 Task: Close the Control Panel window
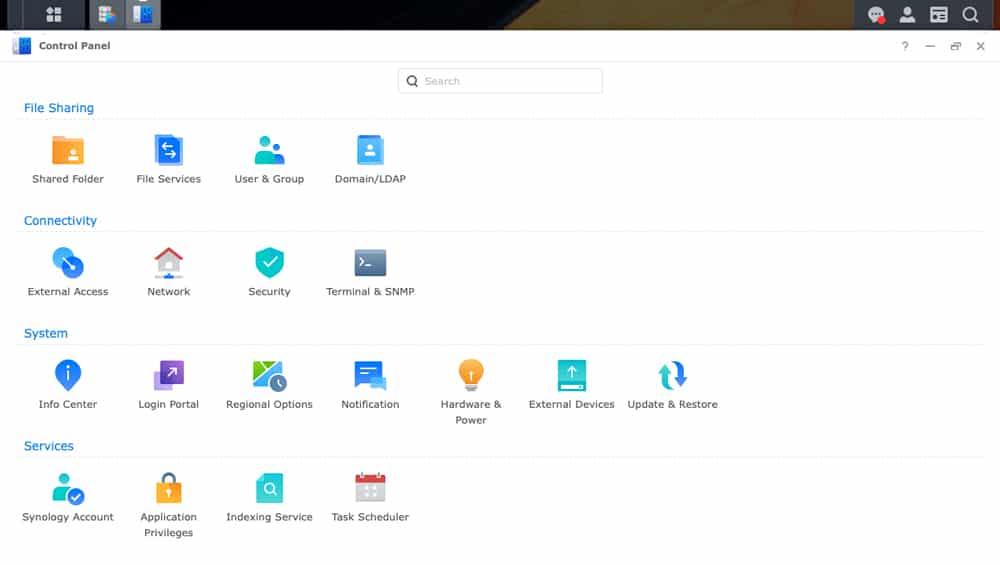click(980, 46)
